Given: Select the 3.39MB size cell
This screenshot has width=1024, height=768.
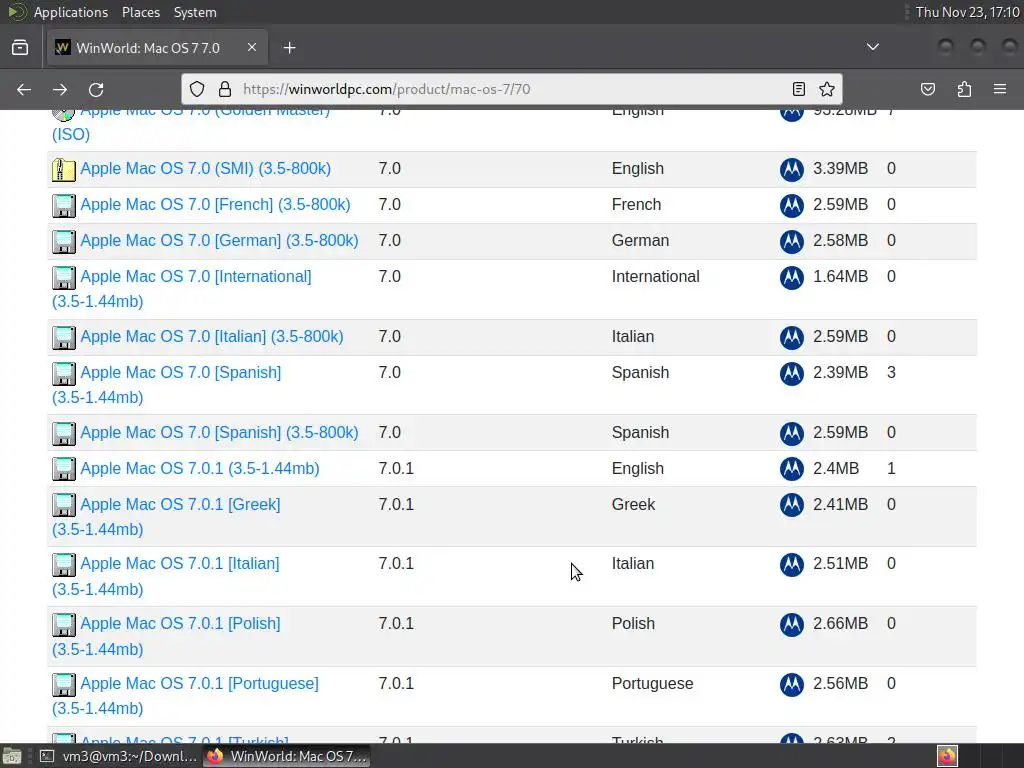Looking at the screenshot, I should click(840, 168).
